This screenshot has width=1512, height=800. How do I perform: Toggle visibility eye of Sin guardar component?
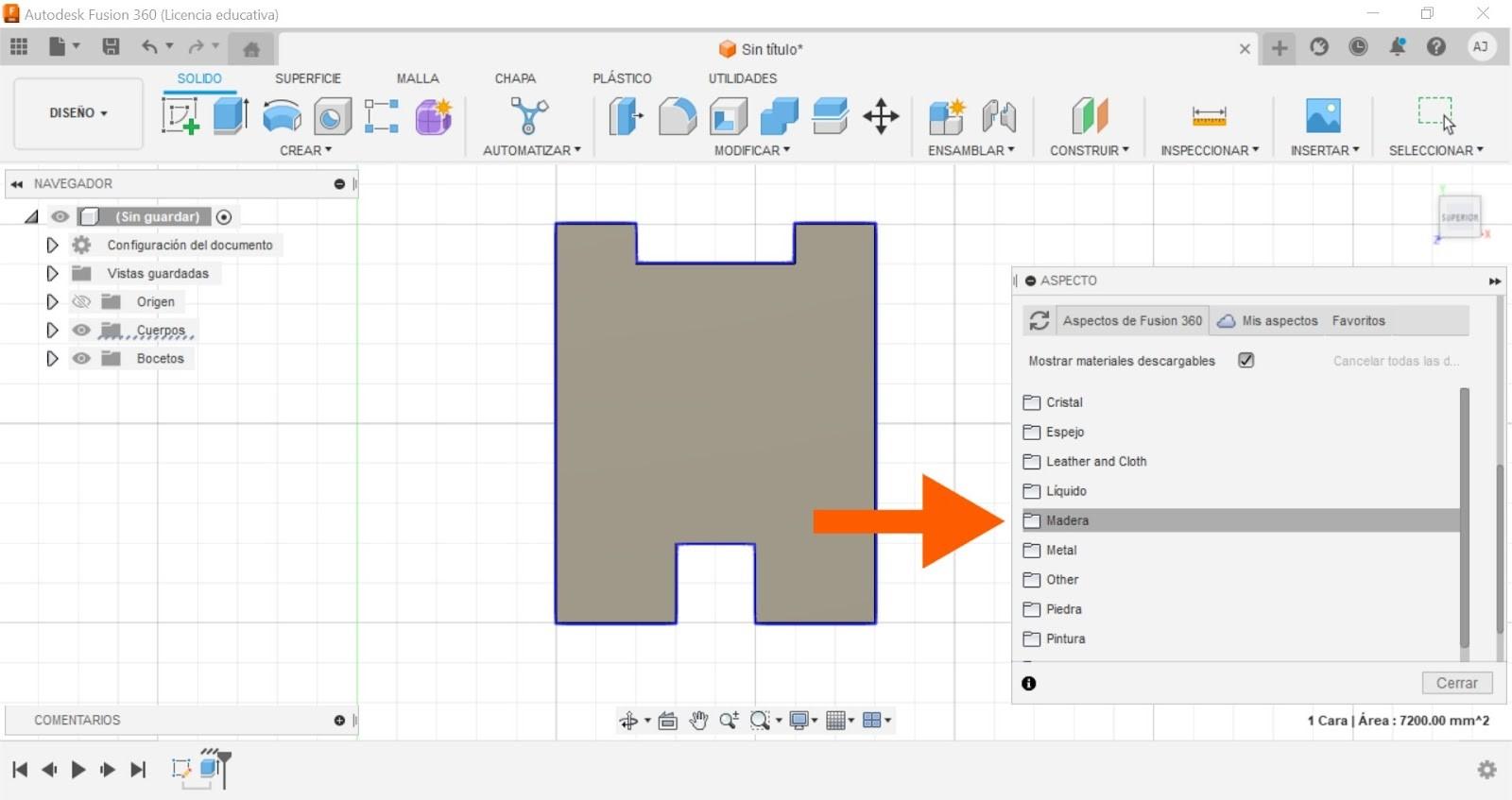tap(60, 216)
